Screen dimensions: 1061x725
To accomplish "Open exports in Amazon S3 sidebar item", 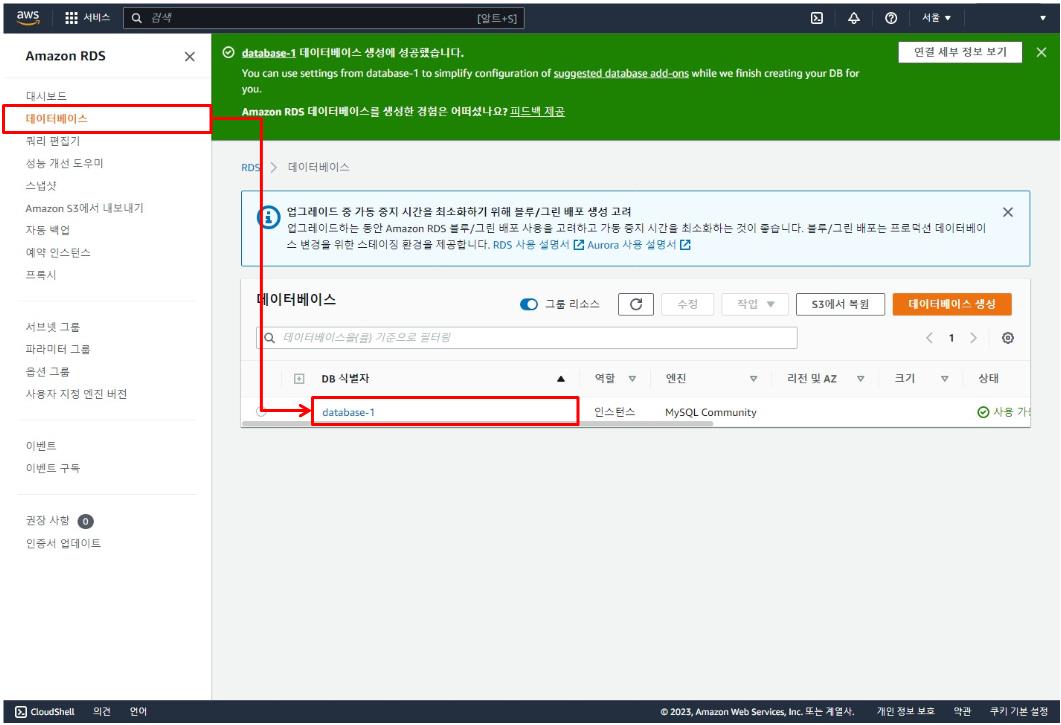I will coord(85,208).
